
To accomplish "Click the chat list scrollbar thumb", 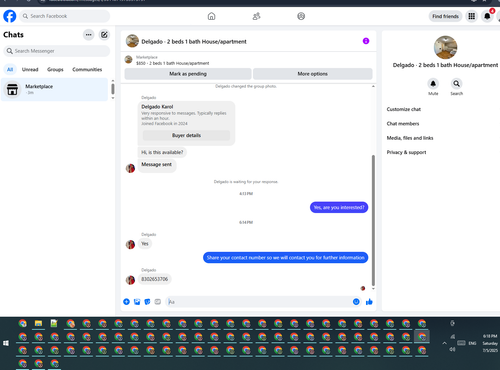I will 113,89.
